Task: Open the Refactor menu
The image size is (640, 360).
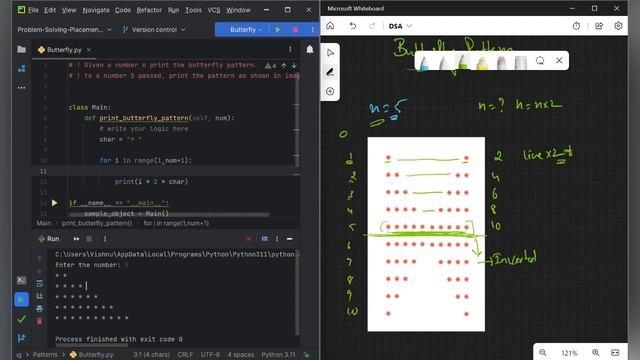Action: coord(149,10)
